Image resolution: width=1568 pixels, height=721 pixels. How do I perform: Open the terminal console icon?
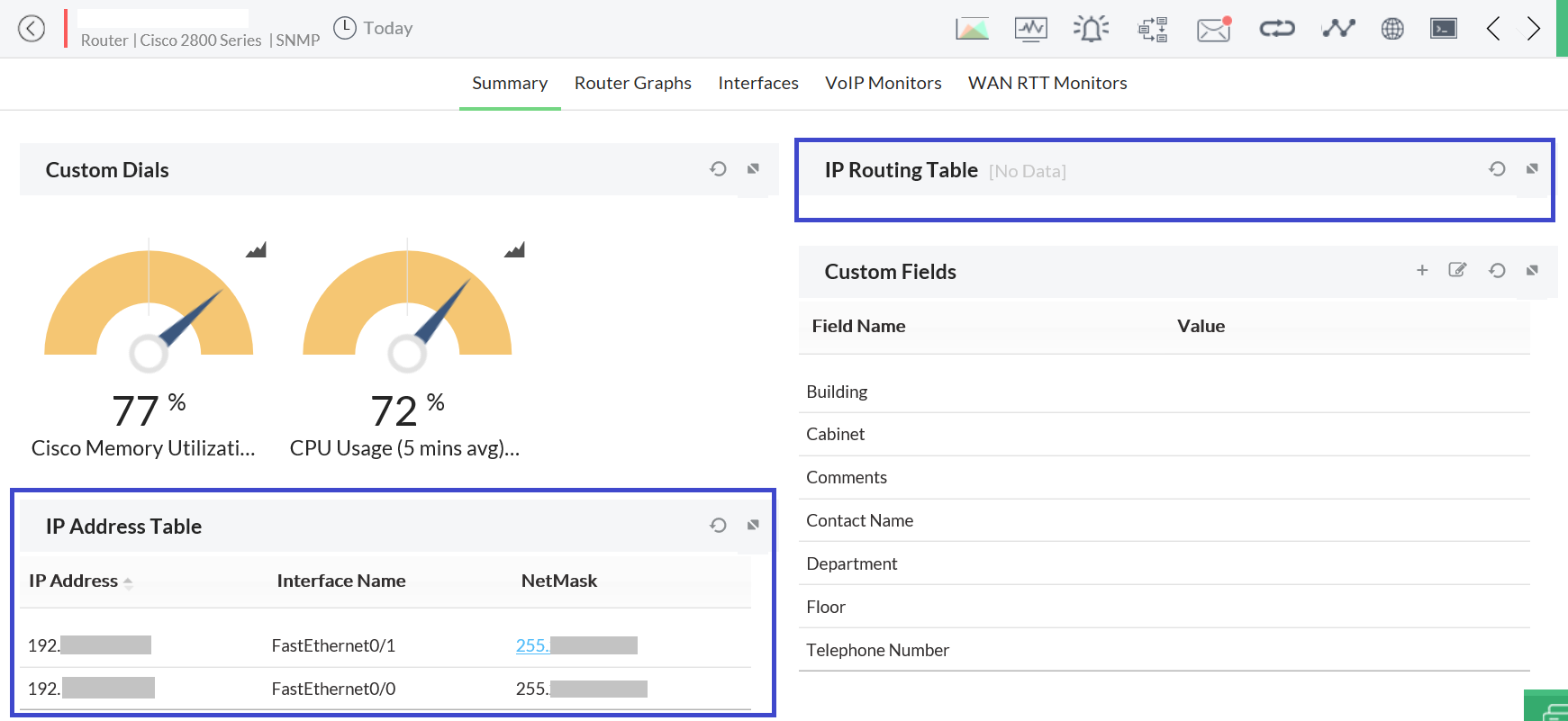[x=1443, y=29]
